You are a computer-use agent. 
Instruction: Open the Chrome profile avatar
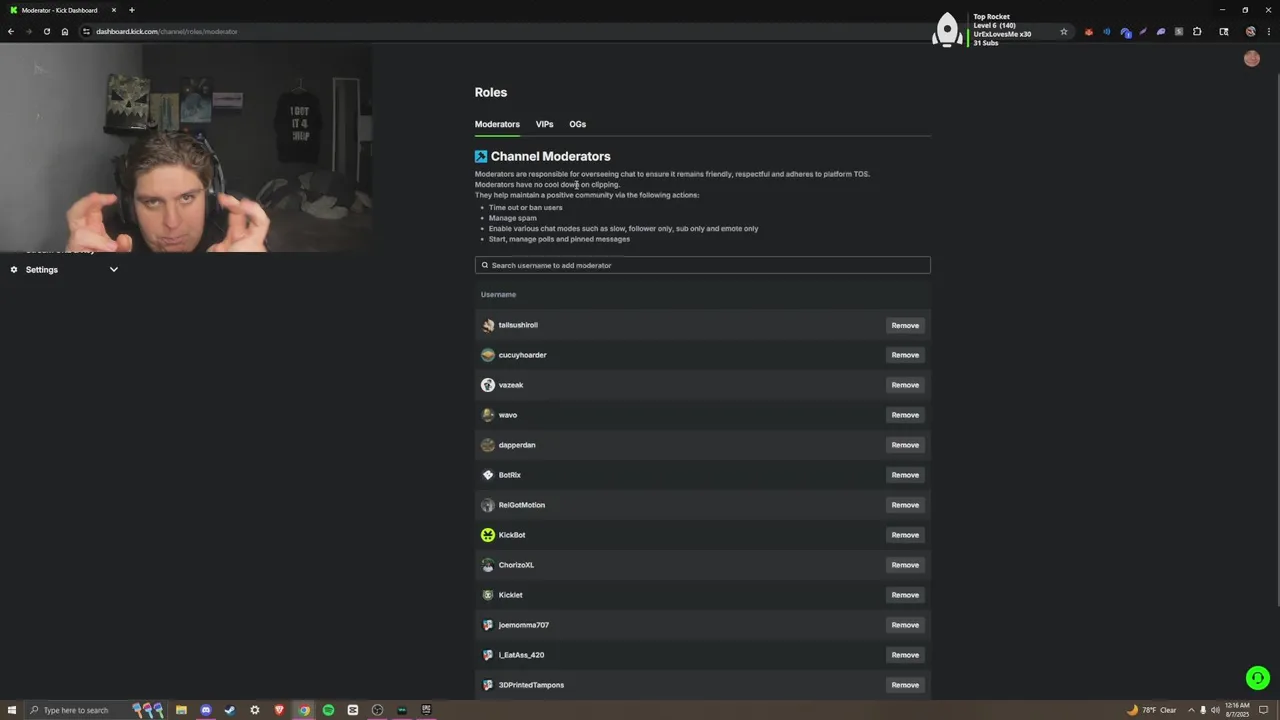tap(1251, 32)
